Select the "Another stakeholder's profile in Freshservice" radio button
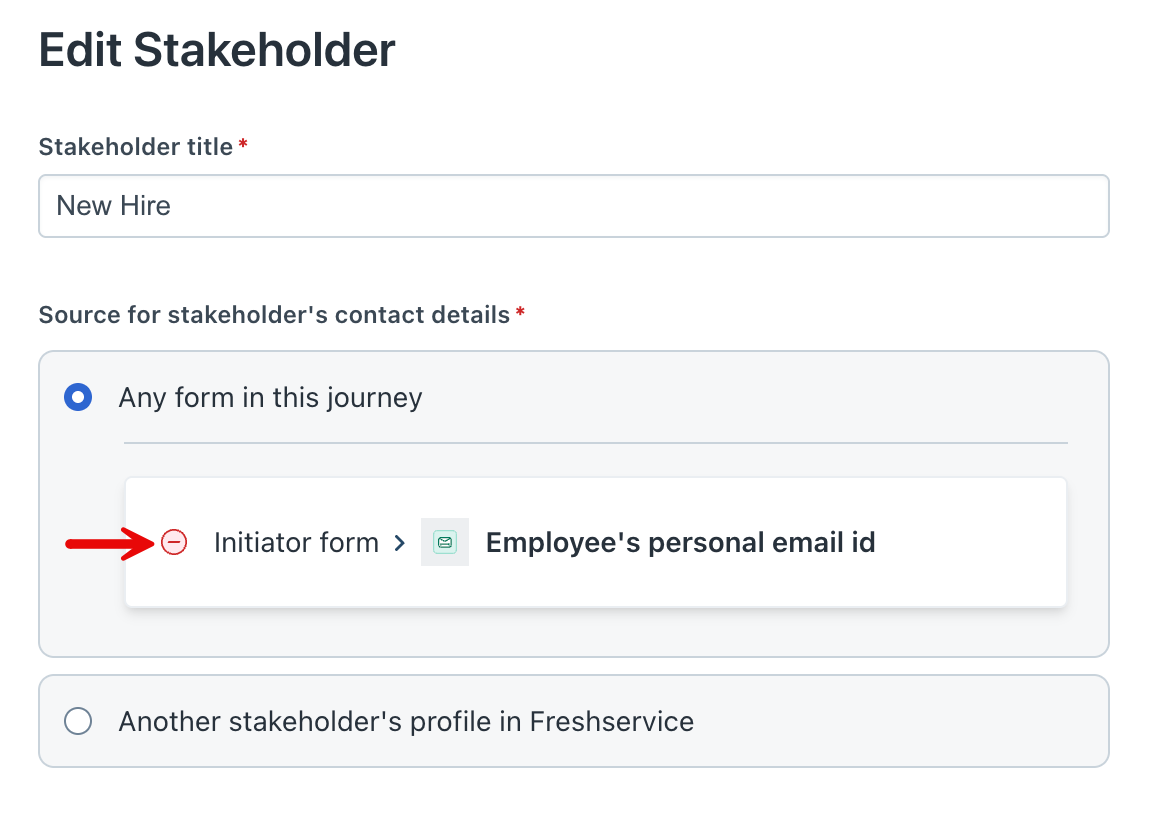Screen dimensions: 1154x822 78,721
